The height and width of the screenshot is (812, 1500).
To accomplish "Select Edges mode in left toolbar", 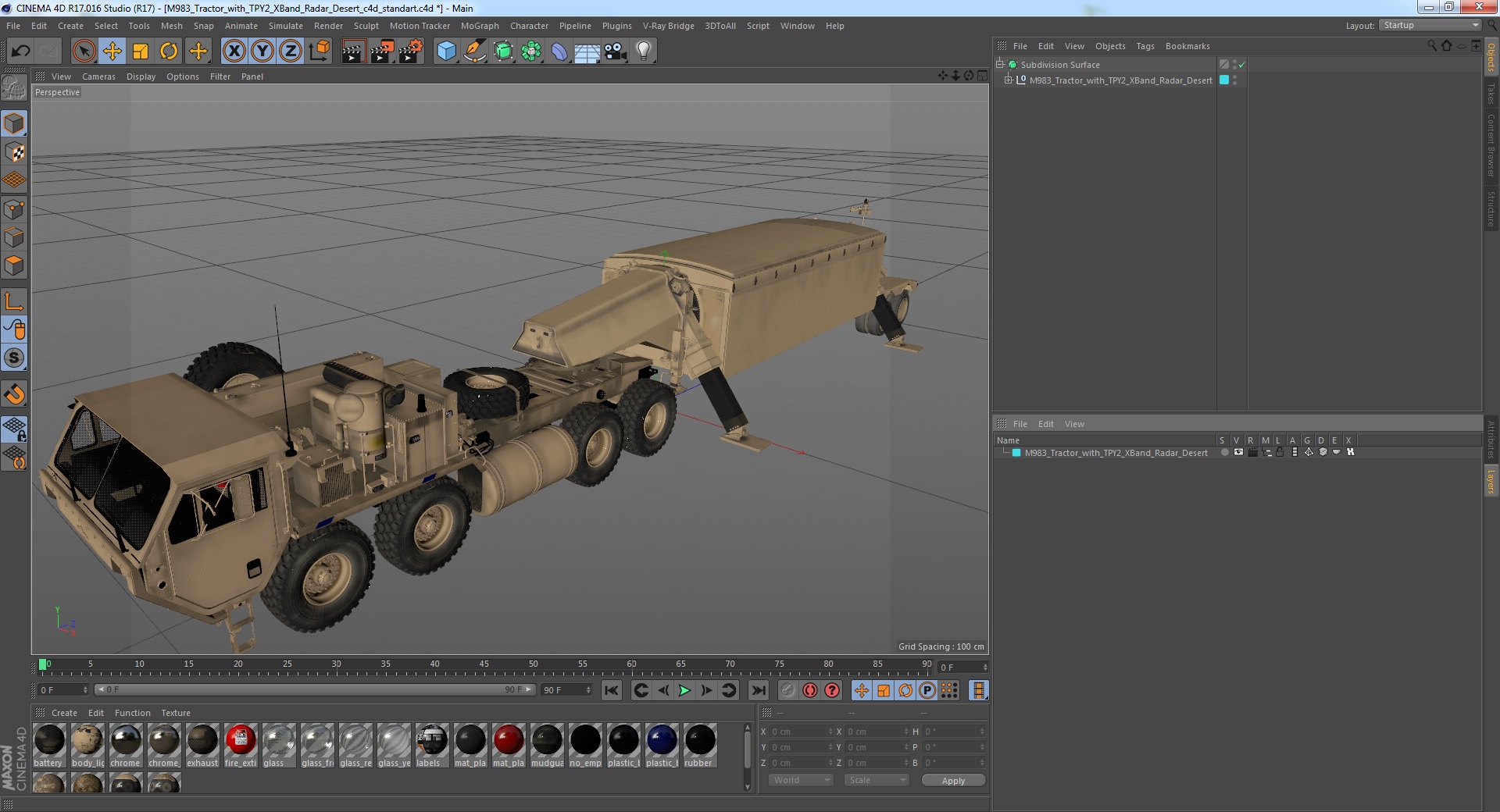I will click(x=14, y=237).
